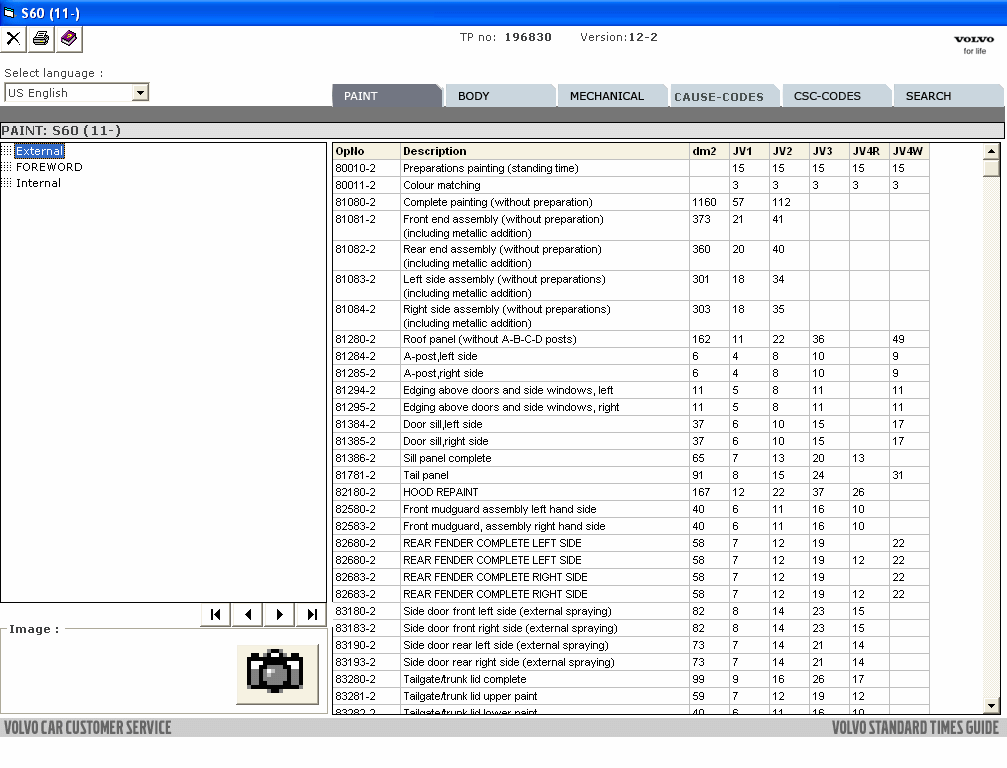Open the MECHANICAL tab
The height and width of the screenshot is (768, 1007).
(611, 95)
